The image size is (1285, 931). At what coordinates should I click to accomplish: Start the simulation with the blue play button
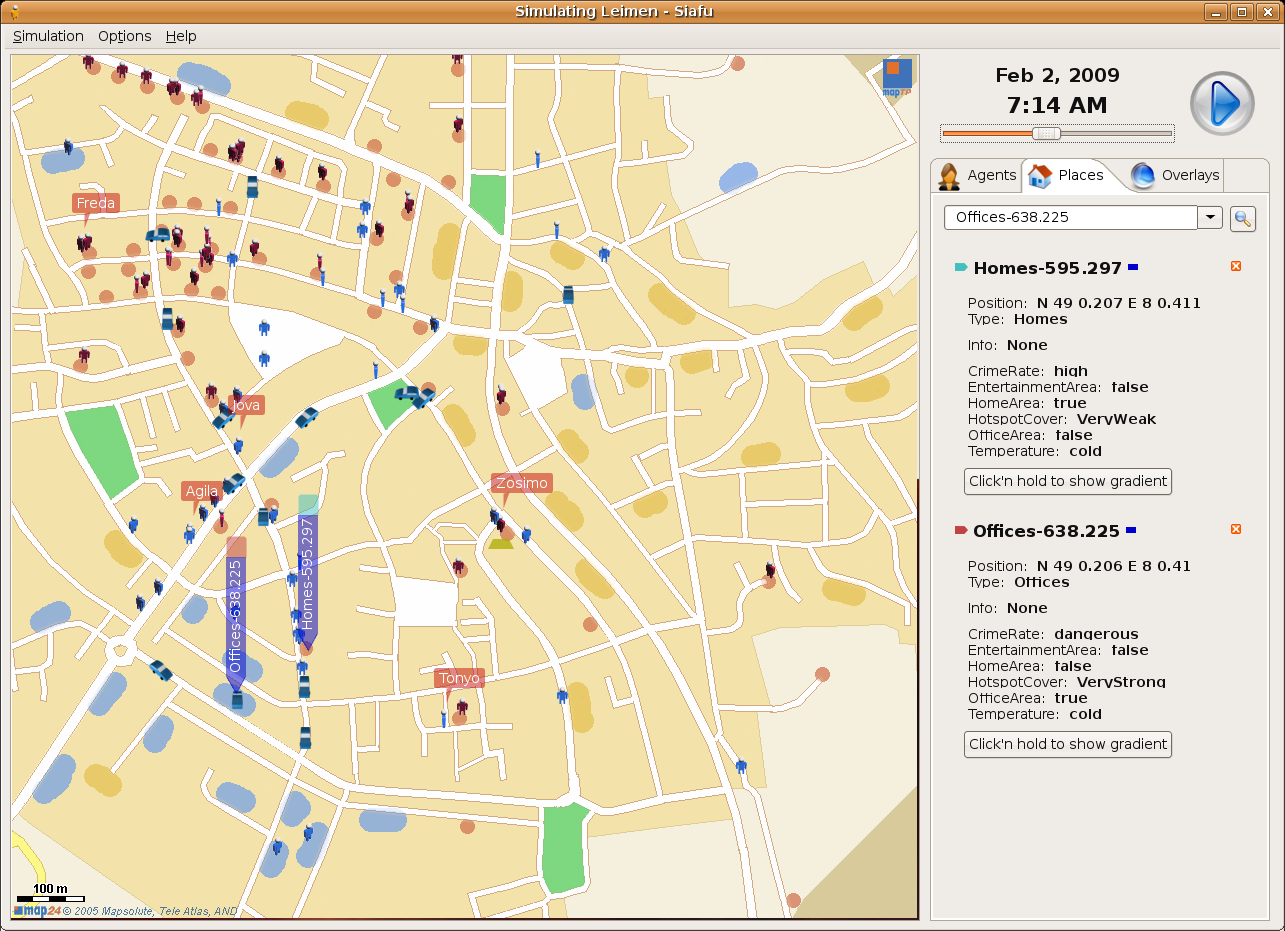click(x=1221, y=104)
